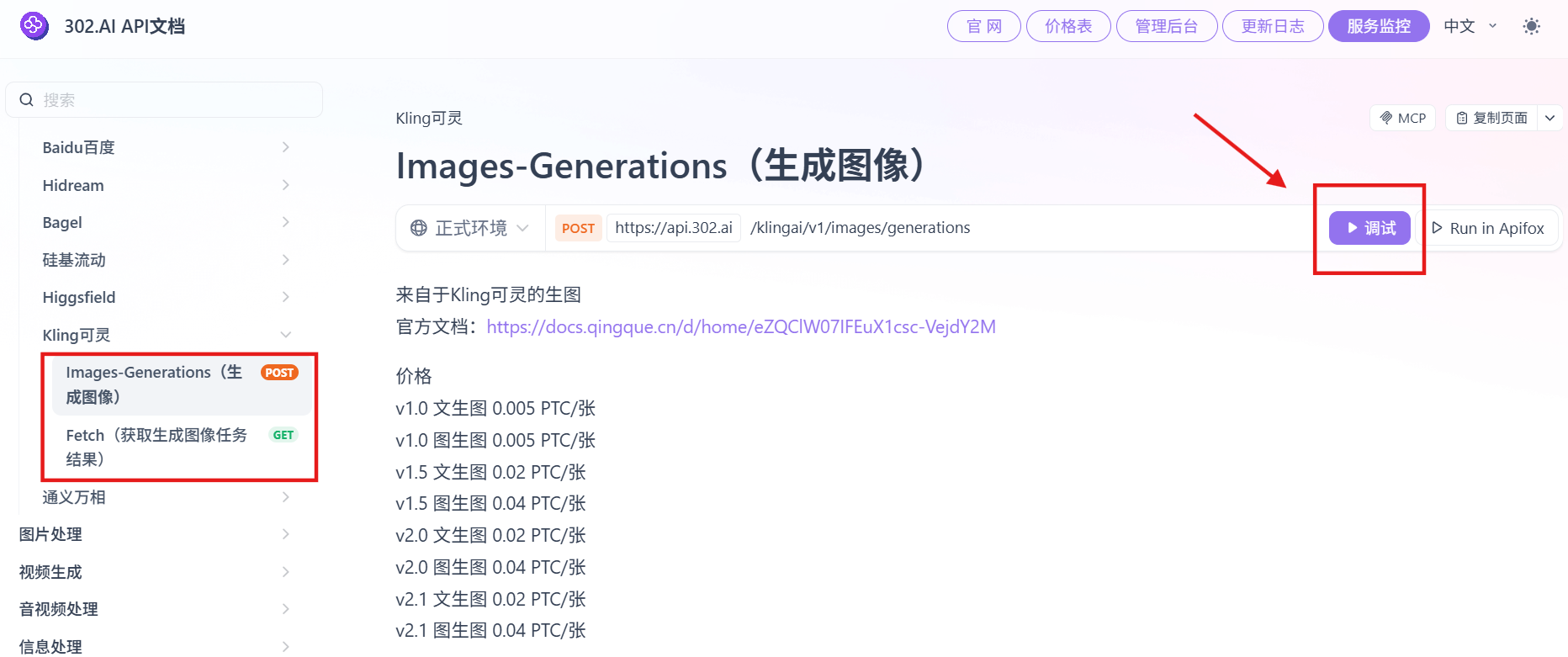Click the 302.AI logo icon
Viewport: 1568px width, 657px height.
34,26
